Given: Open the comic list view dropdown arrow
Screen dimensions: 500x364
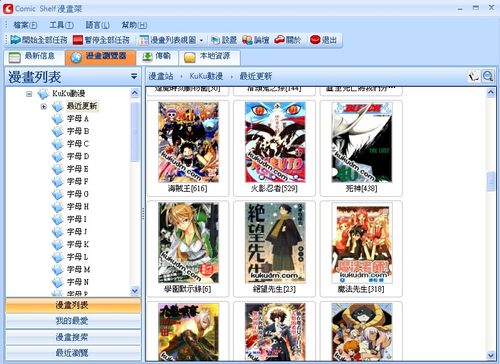Looking at the screenshot, I should click(201, 40).
